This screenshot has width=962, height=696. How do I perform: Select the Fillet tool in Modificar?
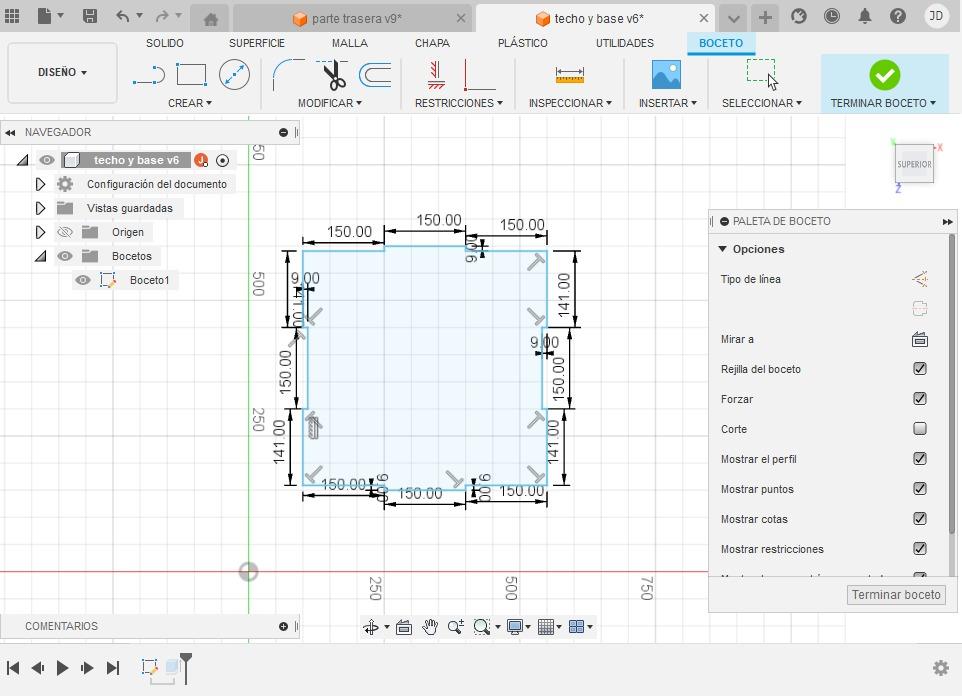(x=288, y=75)
